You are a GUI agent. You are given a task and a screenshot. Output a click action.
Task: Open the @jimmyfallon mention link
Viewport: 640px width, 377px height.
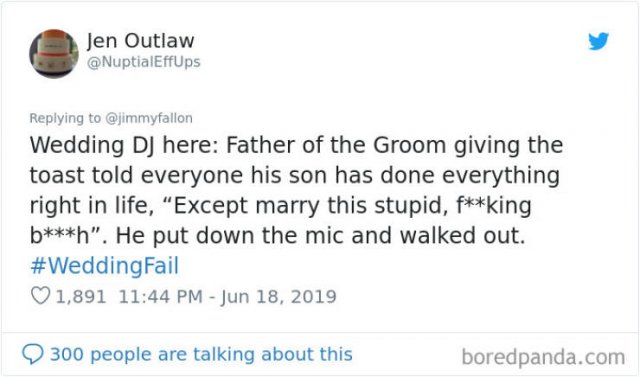coord(149,118)
